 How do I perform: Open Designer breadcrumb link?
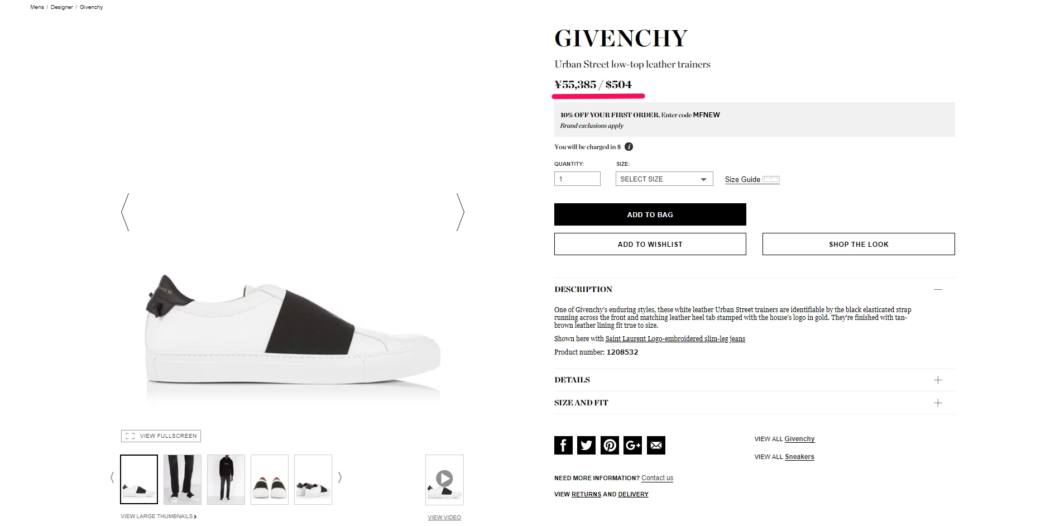[x=62, y=7]
